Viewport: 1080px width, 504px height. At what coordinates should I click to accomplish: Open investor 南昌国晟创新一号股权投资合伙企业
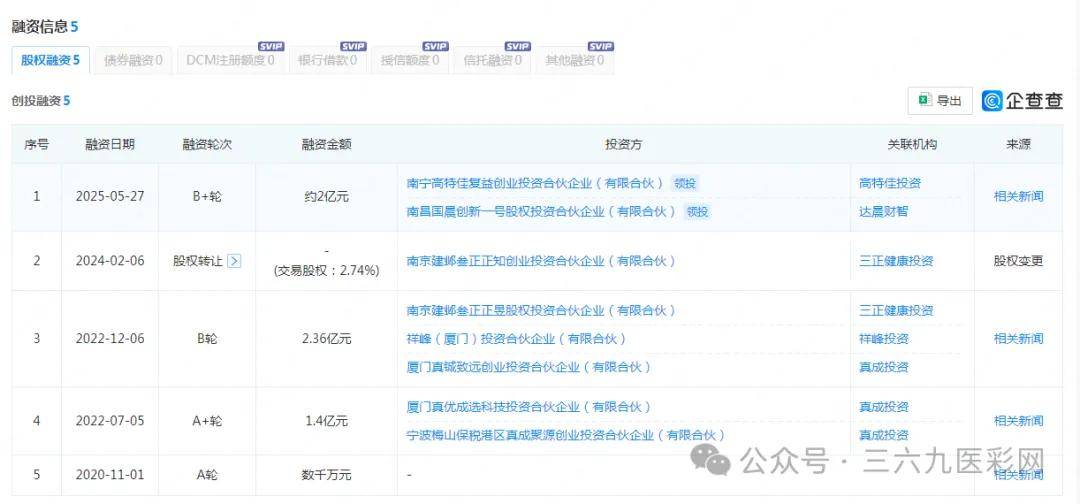point(541,211)
